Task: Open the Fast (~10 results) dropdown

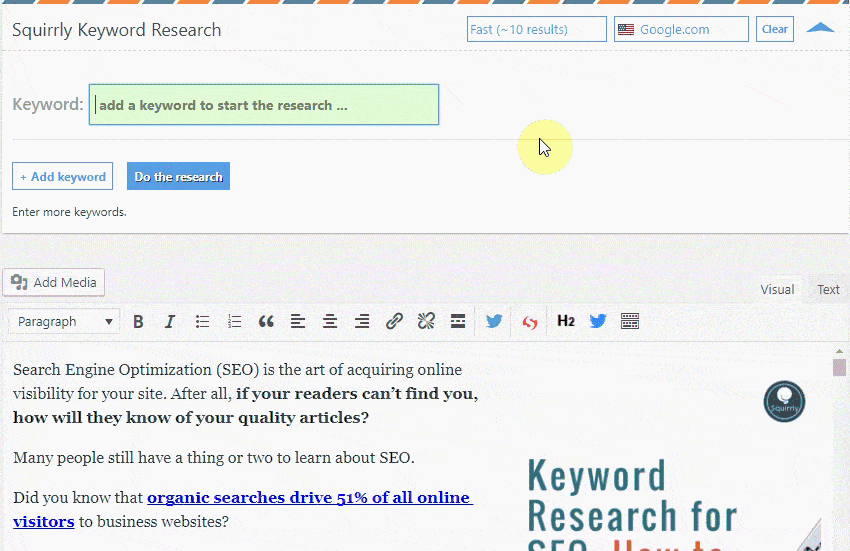Action: click(x=537, y=29)
